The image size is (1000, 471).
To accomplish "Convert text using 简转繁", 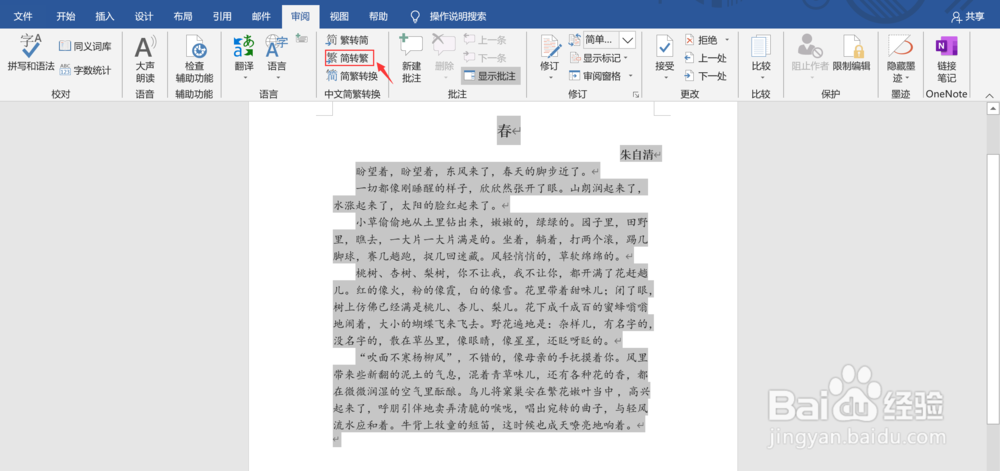I will click(348, 58).
